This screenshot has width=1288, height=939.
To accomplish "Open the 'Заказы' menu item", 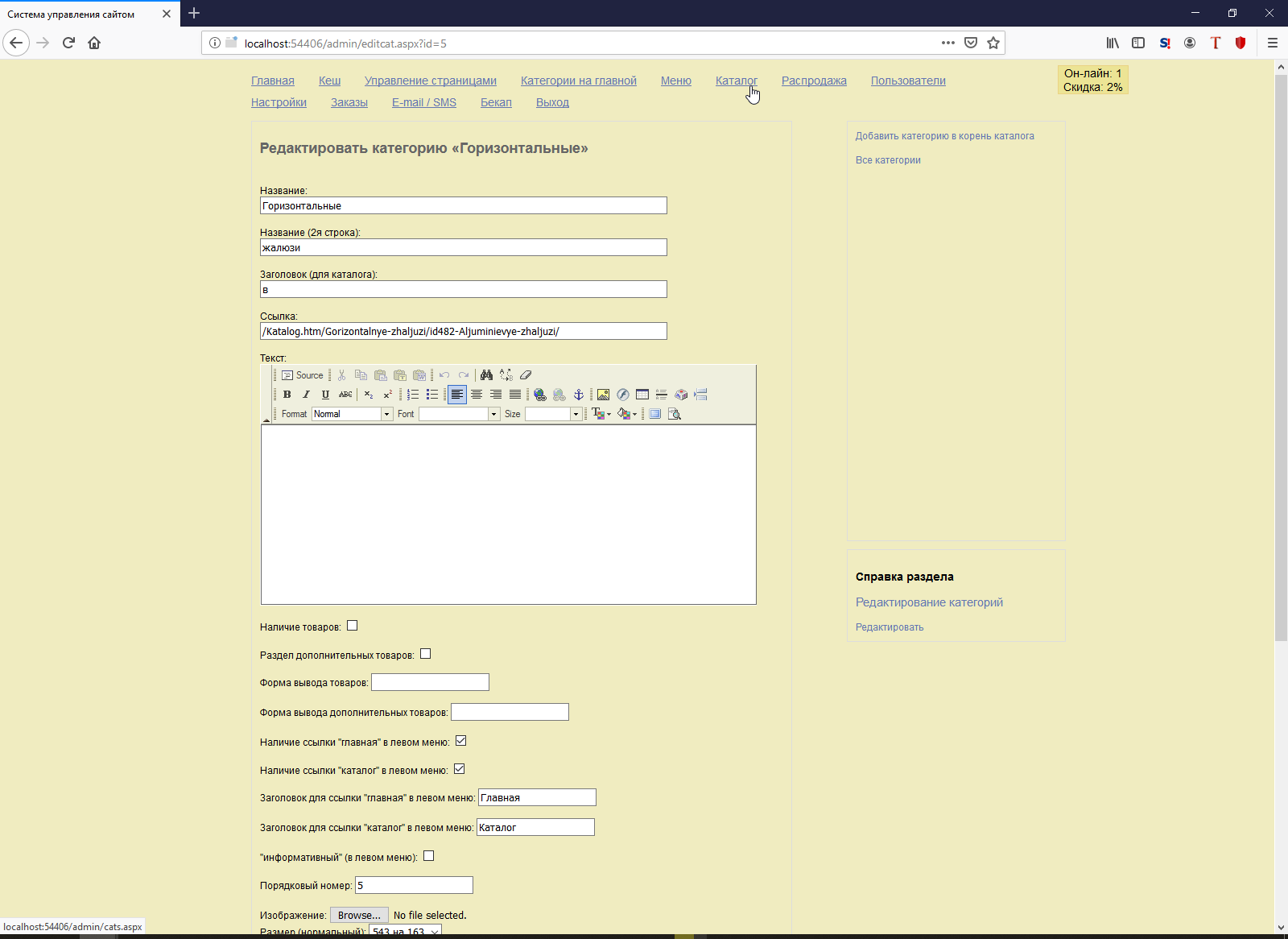I will tap(349, 102).
